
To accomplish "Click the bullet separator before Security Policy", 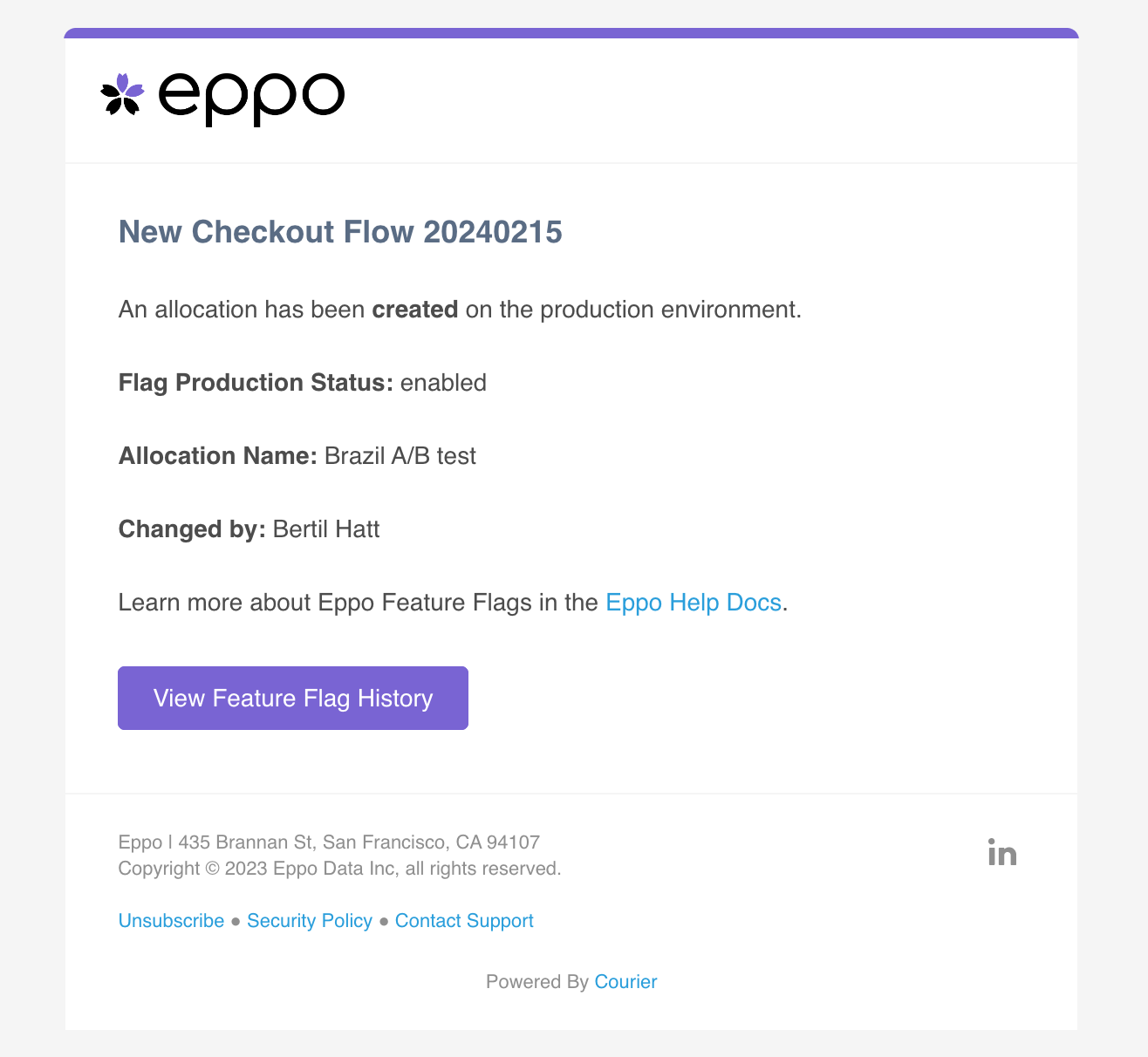I will pos(235,922).
